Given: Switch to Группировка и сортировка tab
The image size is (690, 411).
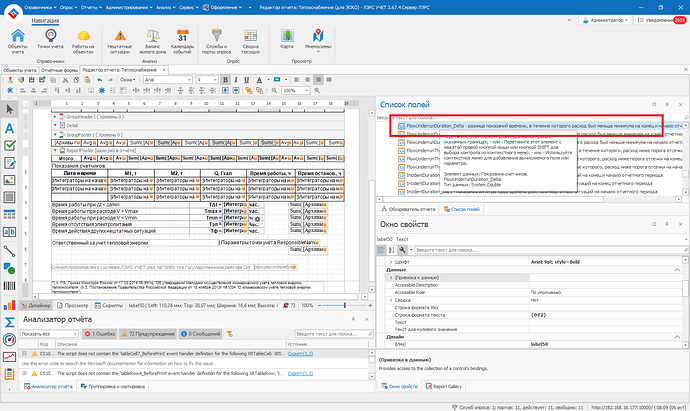Looking at the screenshot, I should 113,386.
